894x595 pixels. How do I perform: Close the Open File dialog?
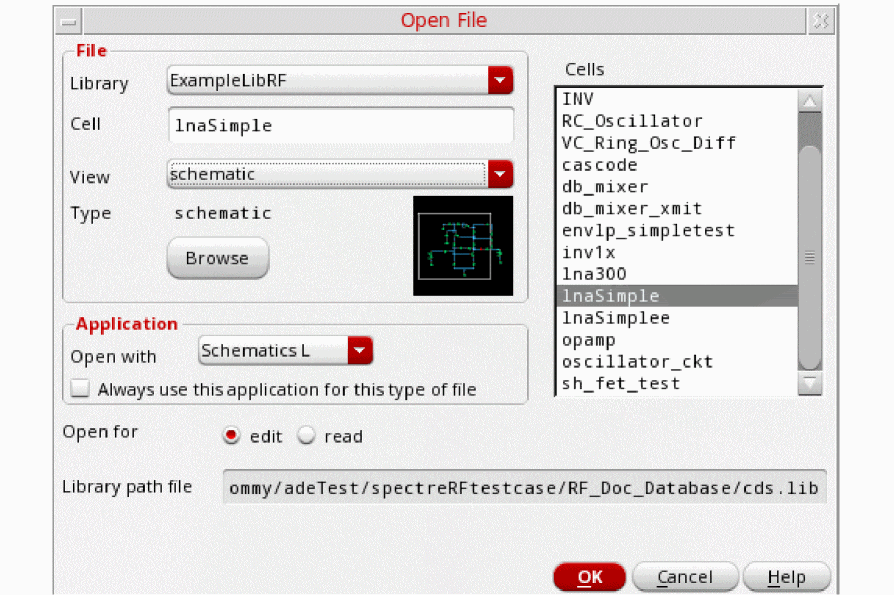(821, 22)
